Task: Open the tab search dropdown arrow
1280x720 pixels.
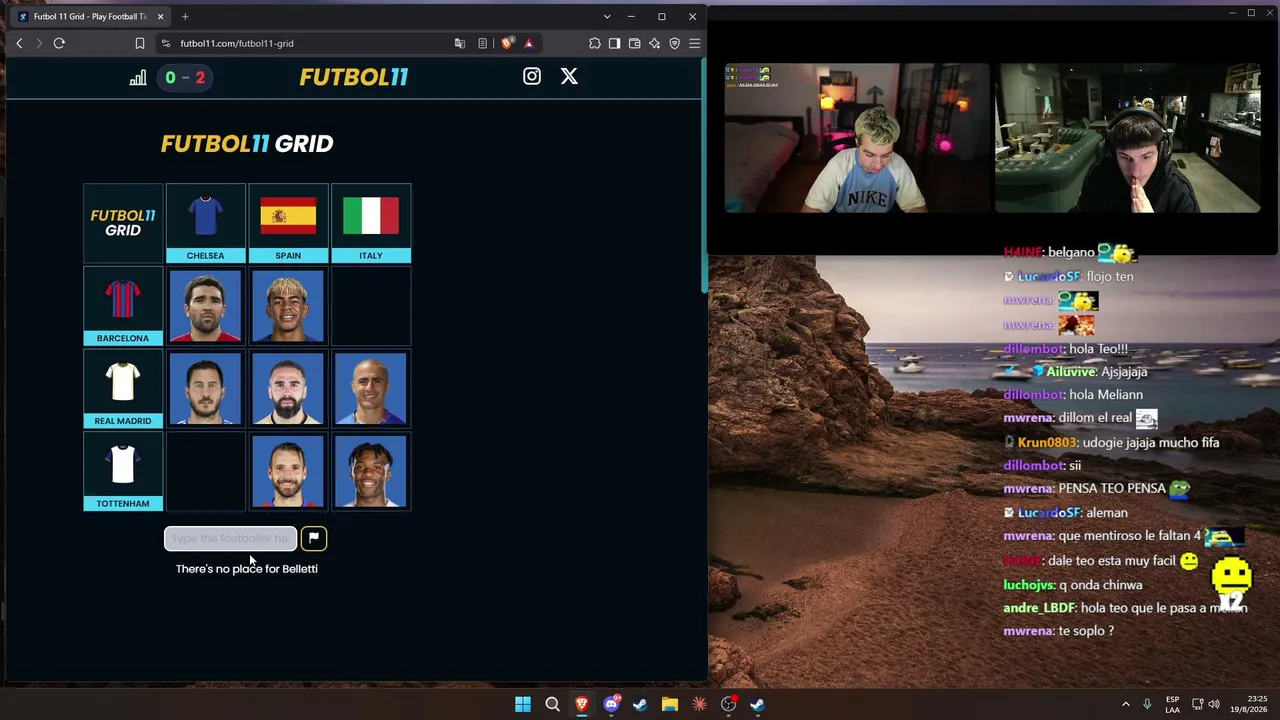Action: click(606, 16)
